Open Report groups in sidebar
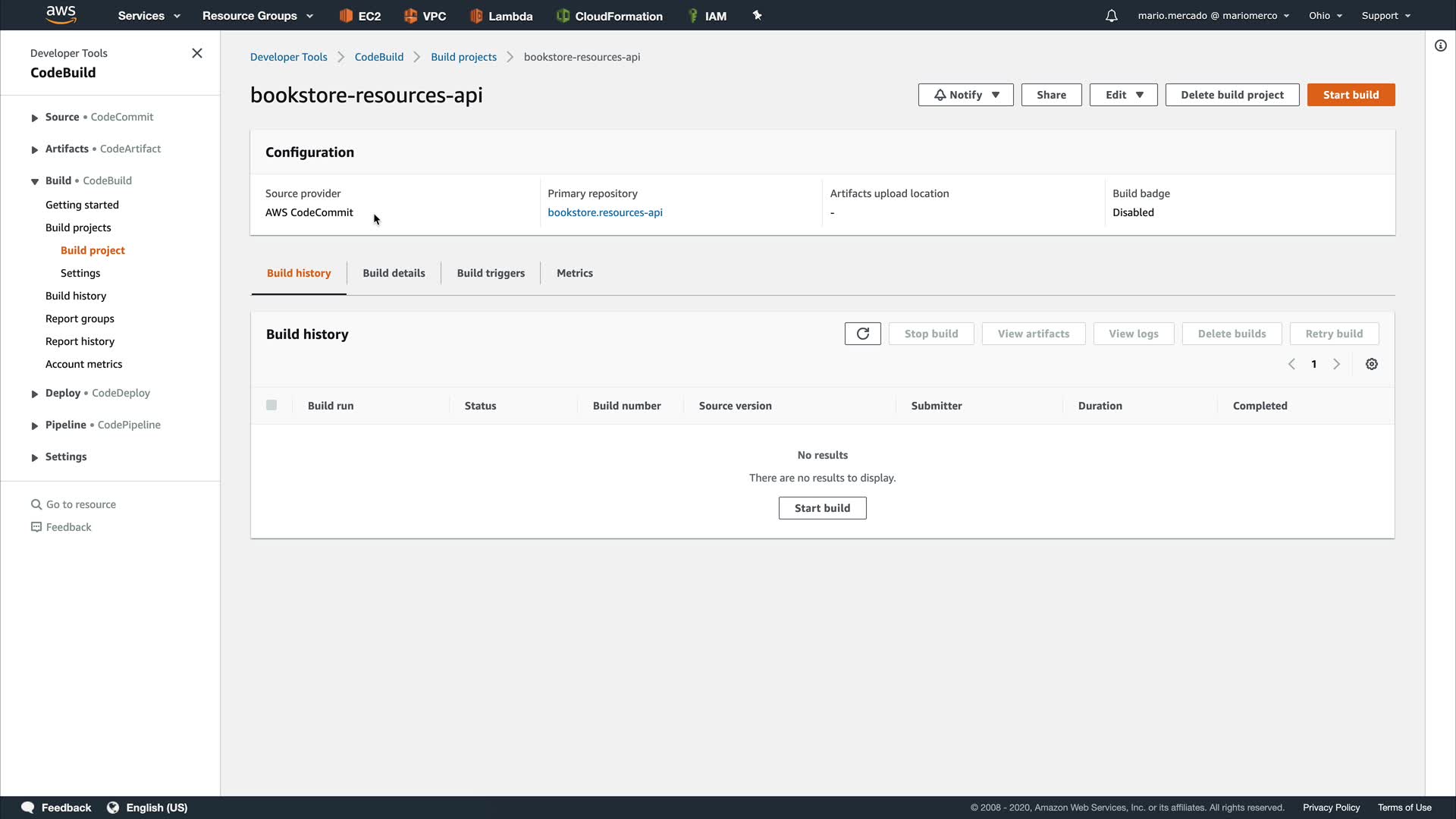 [80, 318]
